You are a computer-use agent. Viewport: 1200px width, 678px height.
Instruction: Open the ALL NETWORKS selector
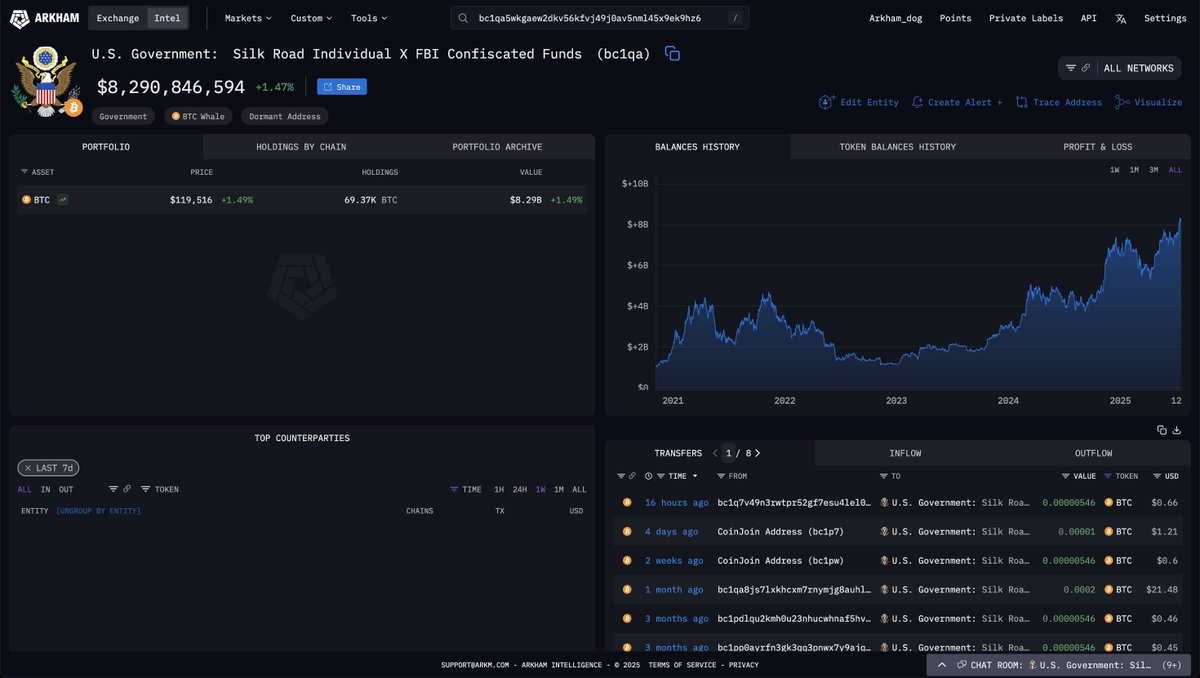click(1120, 68)
